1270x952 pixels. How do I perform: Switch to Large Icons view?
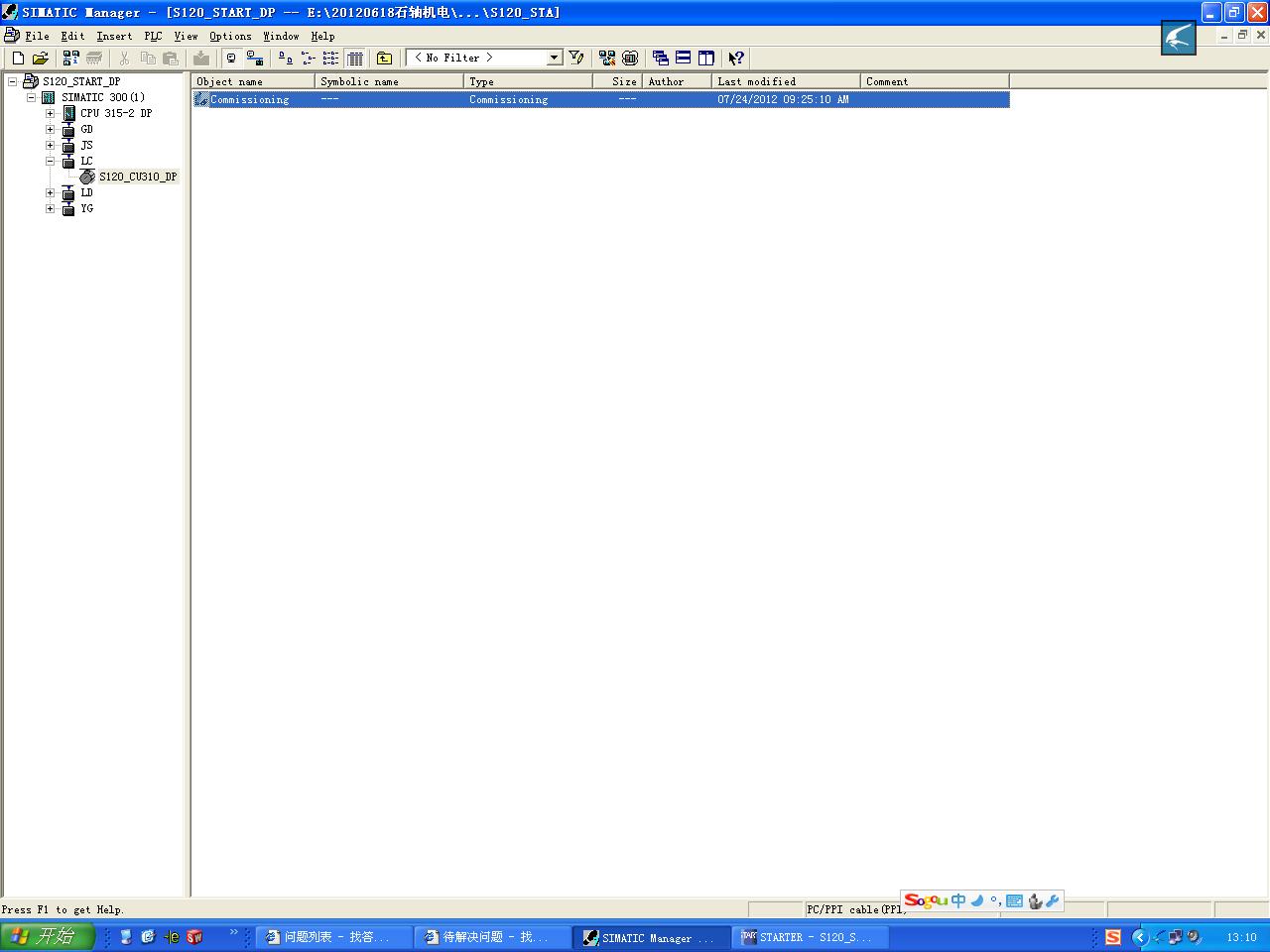[x=286, y=59]
